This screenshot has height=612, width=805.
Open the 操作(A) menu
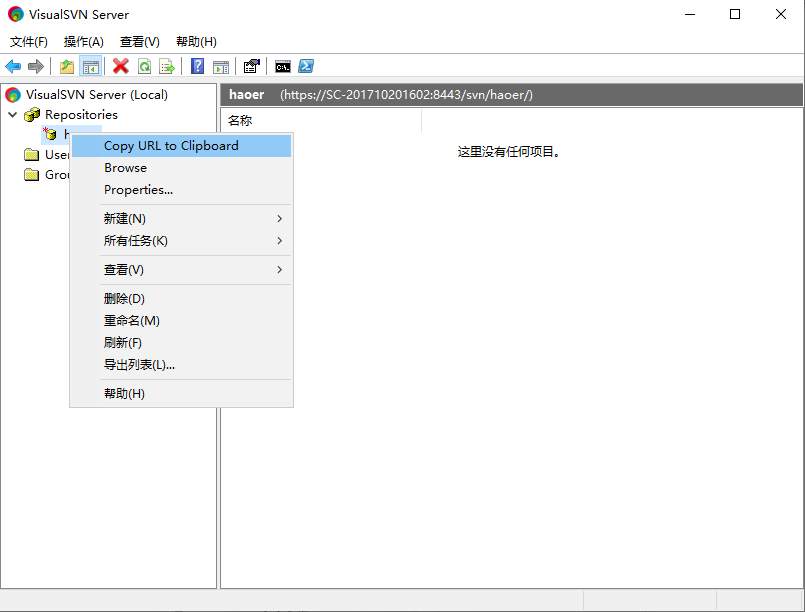pyautogui.click(x=84, y=42)
